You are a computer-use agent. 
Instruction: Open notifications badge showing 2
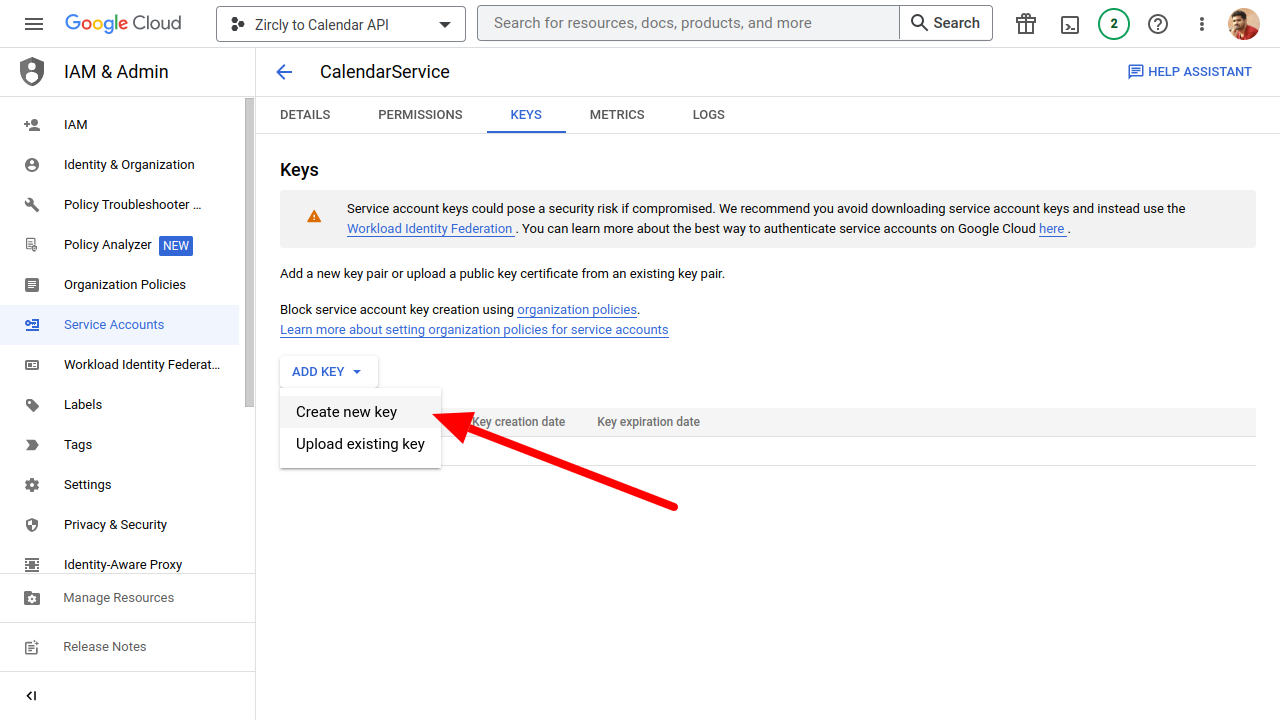[1114, 24]
